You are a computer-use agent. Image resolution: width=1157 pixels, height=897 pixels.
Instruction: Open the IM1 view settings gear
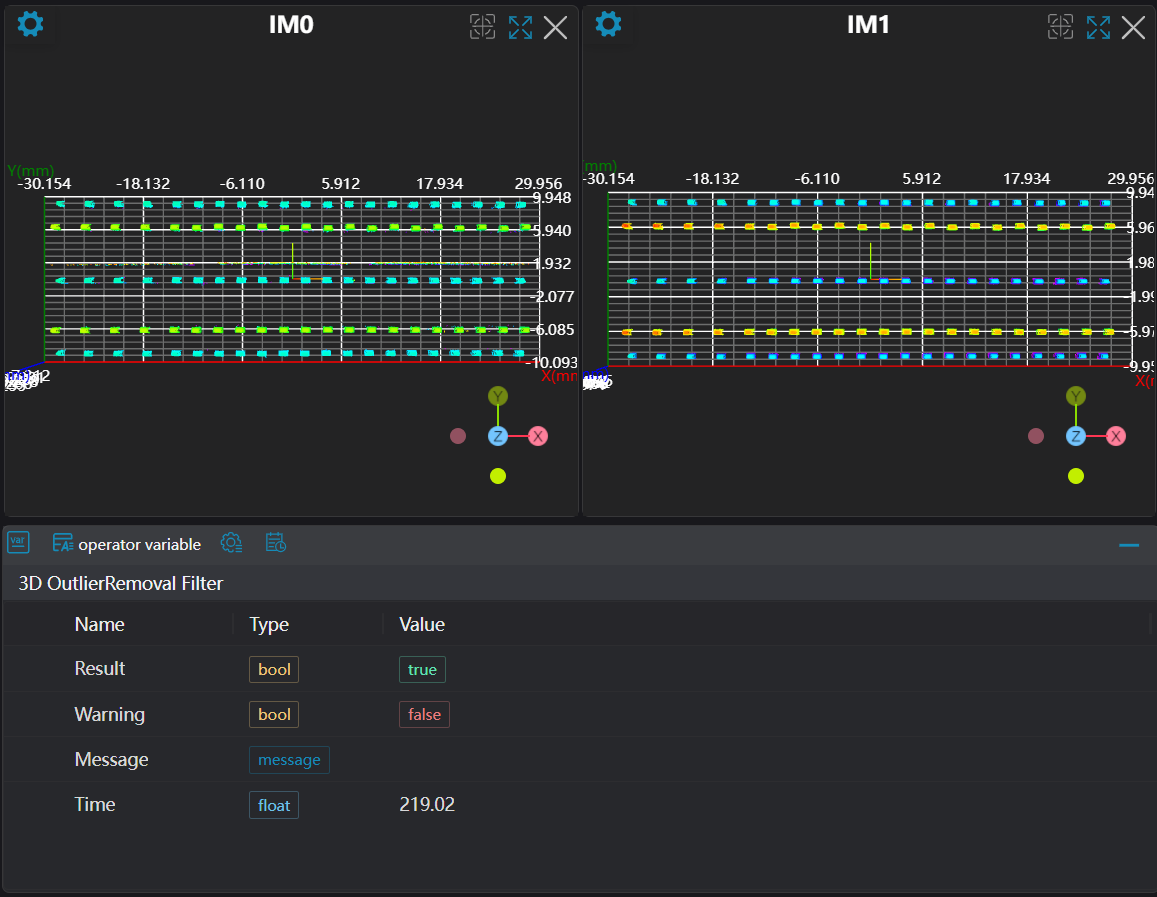[x=608, y=25]
